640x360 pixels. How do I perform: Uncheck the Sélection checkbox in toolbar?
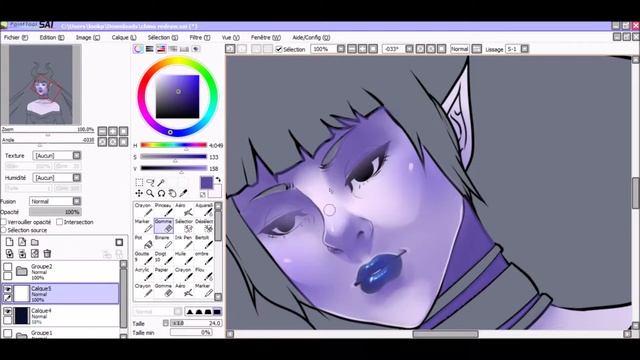point(279,49)
